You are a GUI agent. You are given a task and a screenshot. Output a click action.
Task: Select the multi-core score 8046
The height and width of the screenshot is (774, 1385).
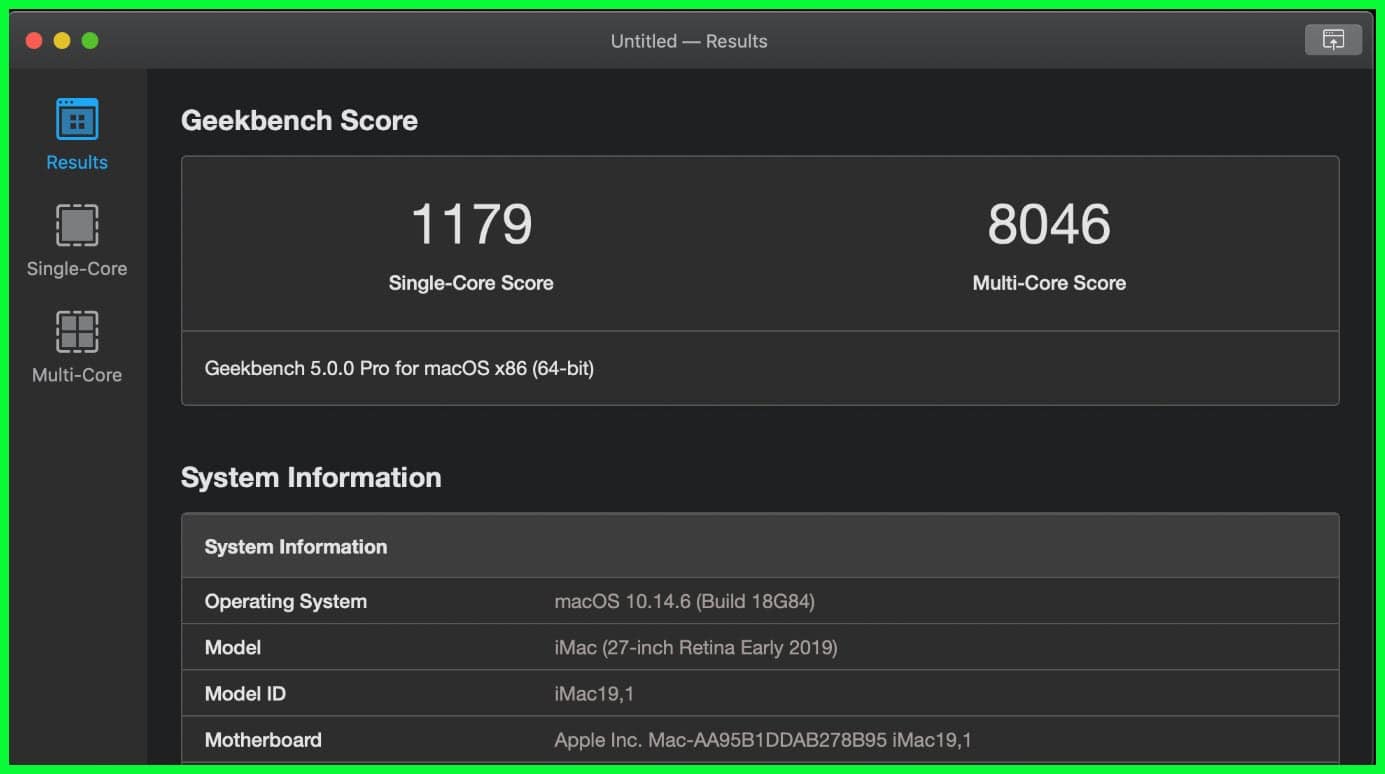1049,224
